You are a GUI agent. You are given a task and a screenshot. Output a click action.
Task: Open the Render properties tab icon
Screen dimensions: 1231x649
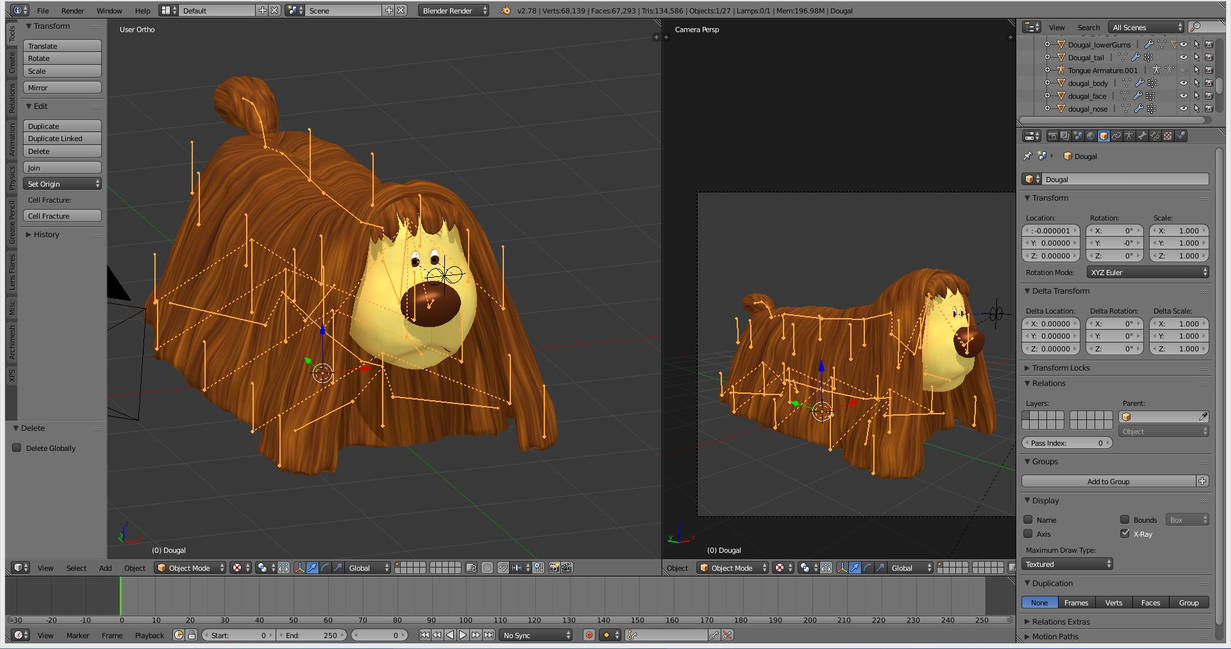click(x=1053, y=136)
